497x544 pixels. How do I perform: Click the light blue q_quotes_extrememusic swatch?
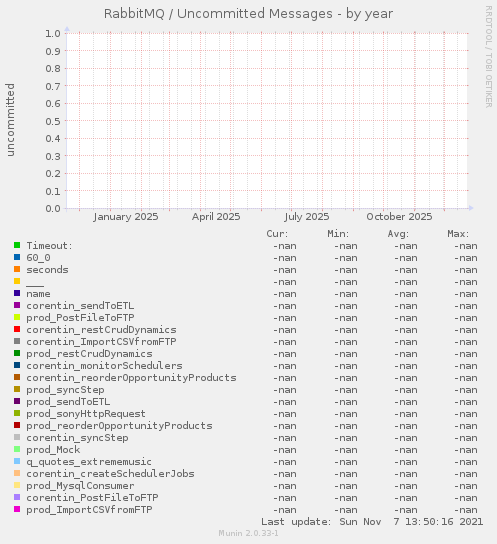[17, 461]
